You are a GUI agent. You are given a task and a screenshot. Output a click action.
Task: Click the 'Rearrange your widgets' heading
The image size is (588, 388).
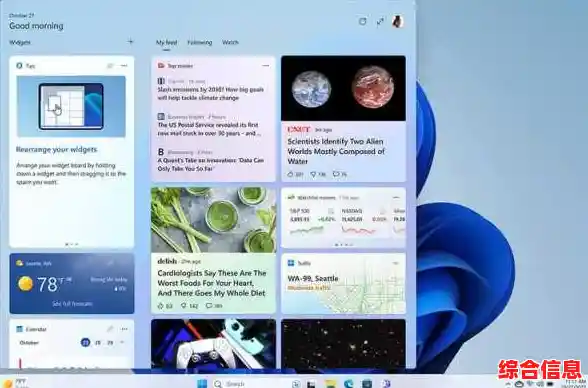click(57, 149)
